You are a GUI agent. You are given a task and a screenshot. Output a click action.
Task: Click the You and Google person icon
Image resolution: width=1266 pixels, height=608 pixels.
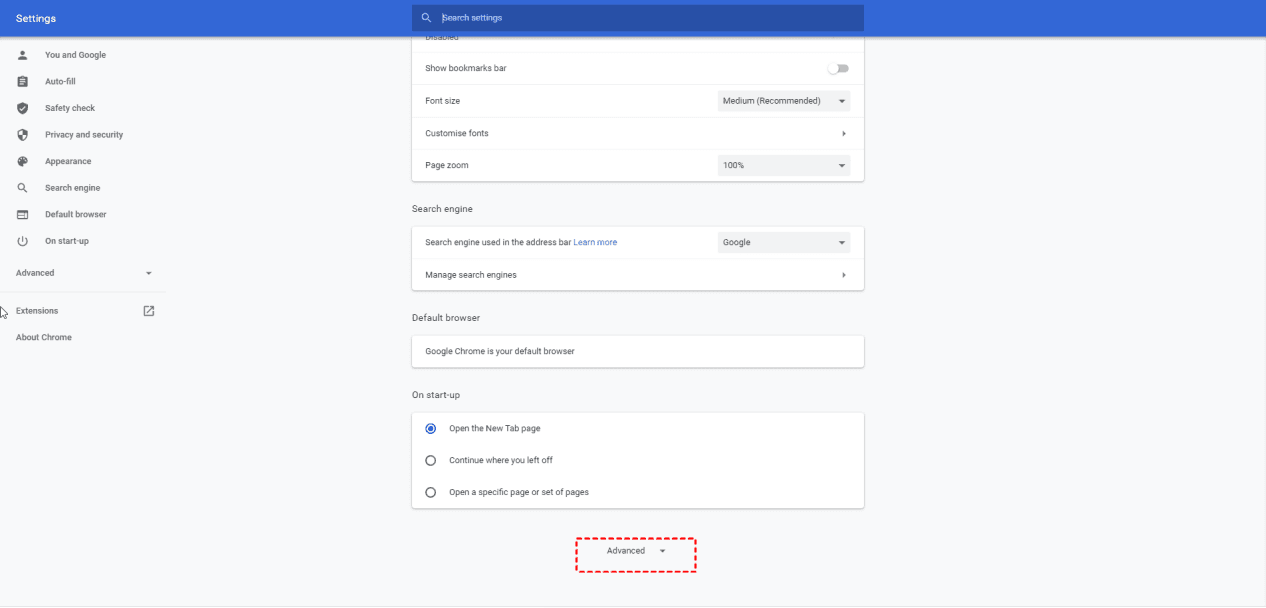pos(23,55)
